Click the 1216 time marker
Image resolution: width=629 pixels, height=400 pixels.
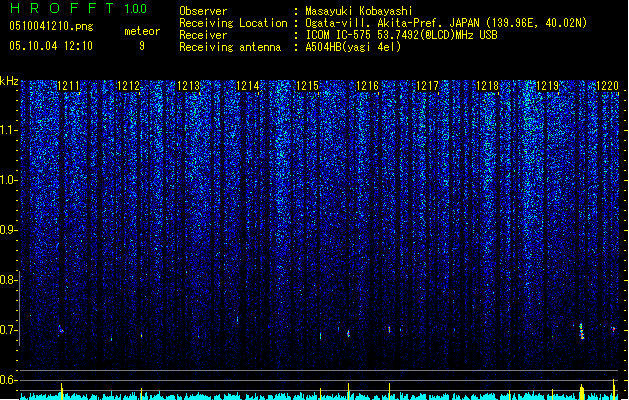tap(367, 85)
